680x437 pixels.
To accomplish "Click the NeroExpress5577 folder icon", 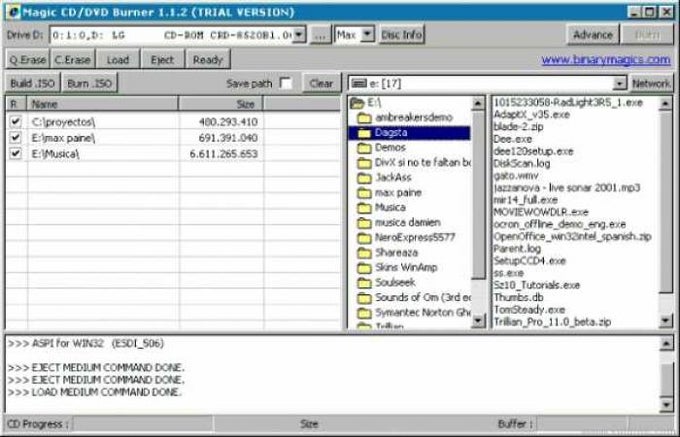I will 364,238.
